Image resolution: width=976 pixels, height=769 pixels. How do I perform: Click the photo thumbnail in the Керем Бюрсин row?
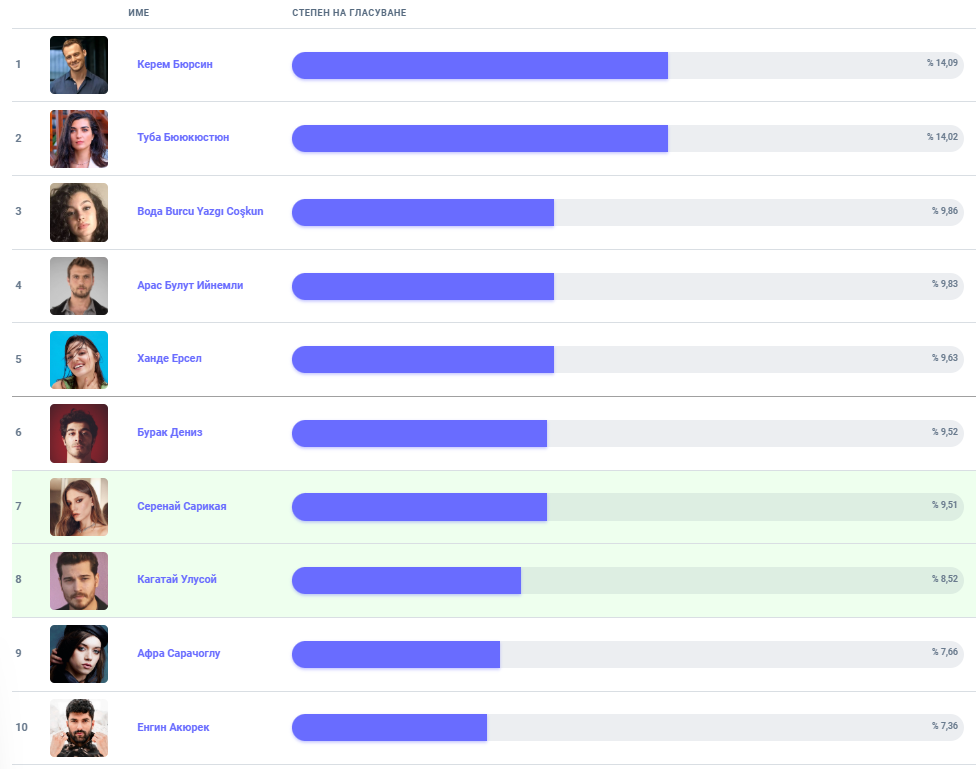coord(79,65)
